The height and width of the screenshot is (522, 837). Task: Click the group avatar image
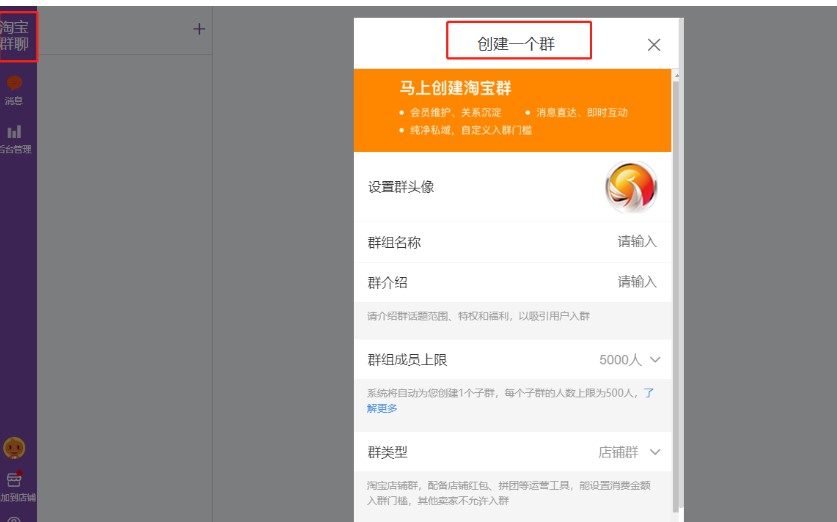click(x=631, y=187)
